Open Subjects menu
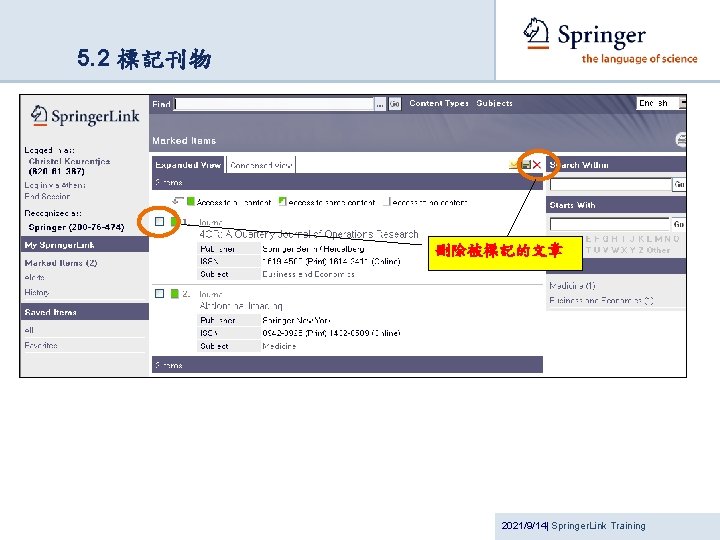This screenshot has height=540, width=720. click(x=494, y=103)
